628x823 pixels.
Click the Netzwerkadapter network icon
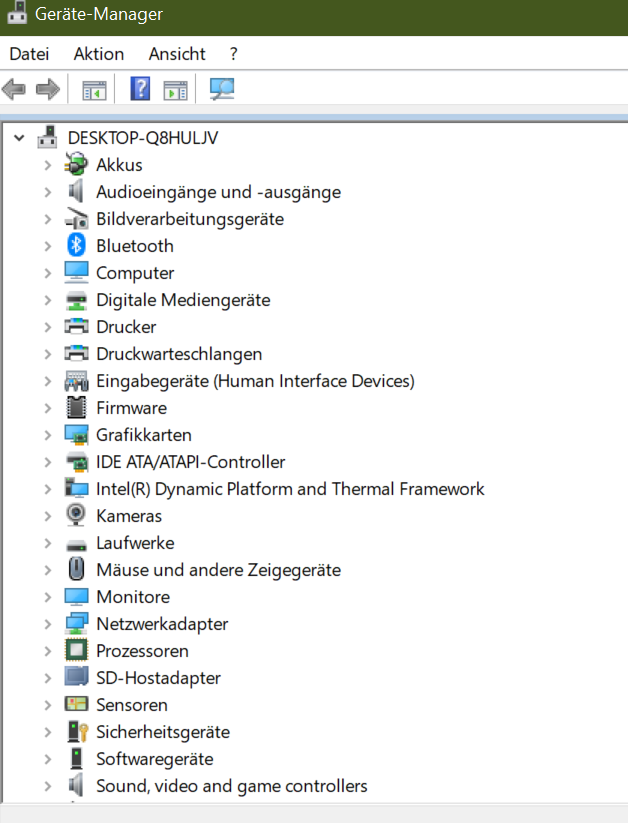tap(76, 624)
